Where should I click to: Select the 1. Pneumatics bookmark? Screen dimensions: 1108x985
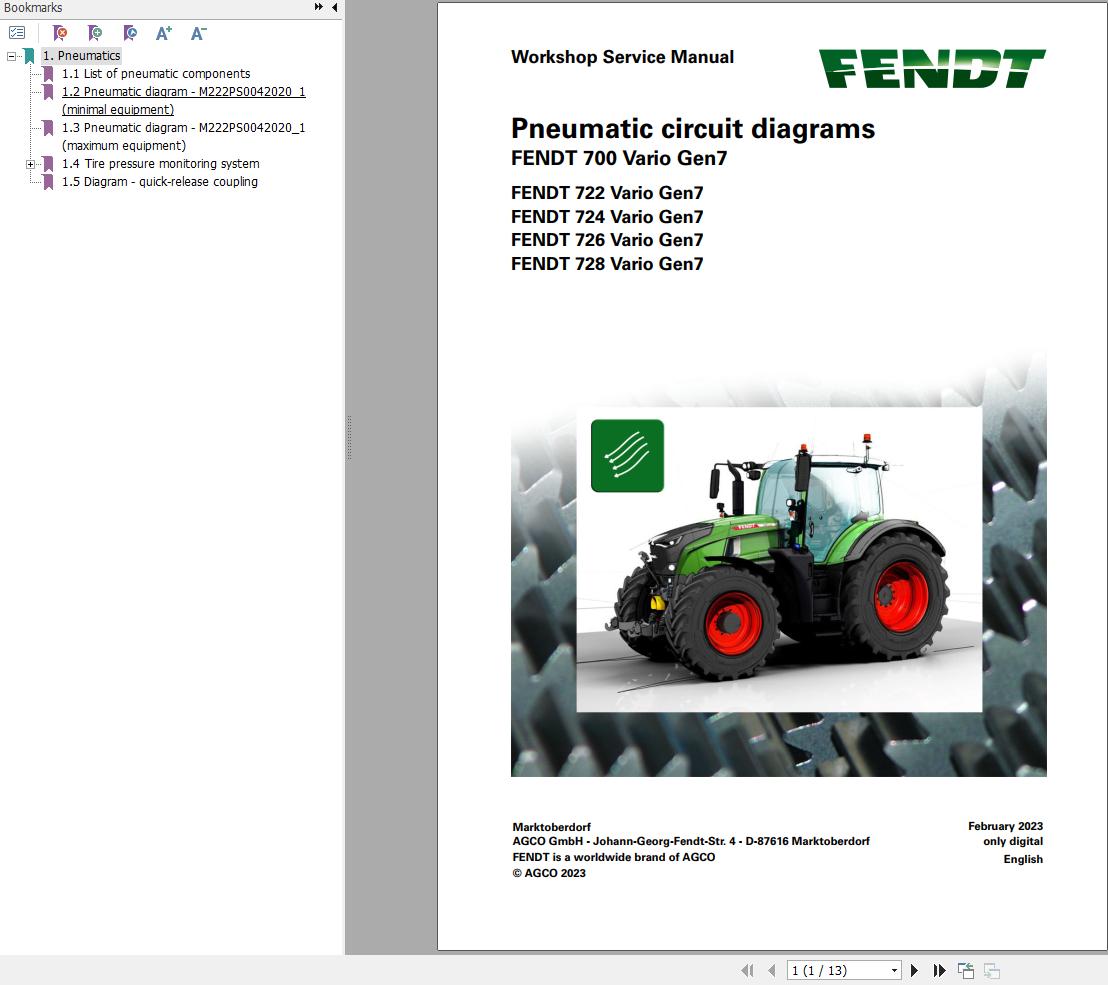pos(81,55)
